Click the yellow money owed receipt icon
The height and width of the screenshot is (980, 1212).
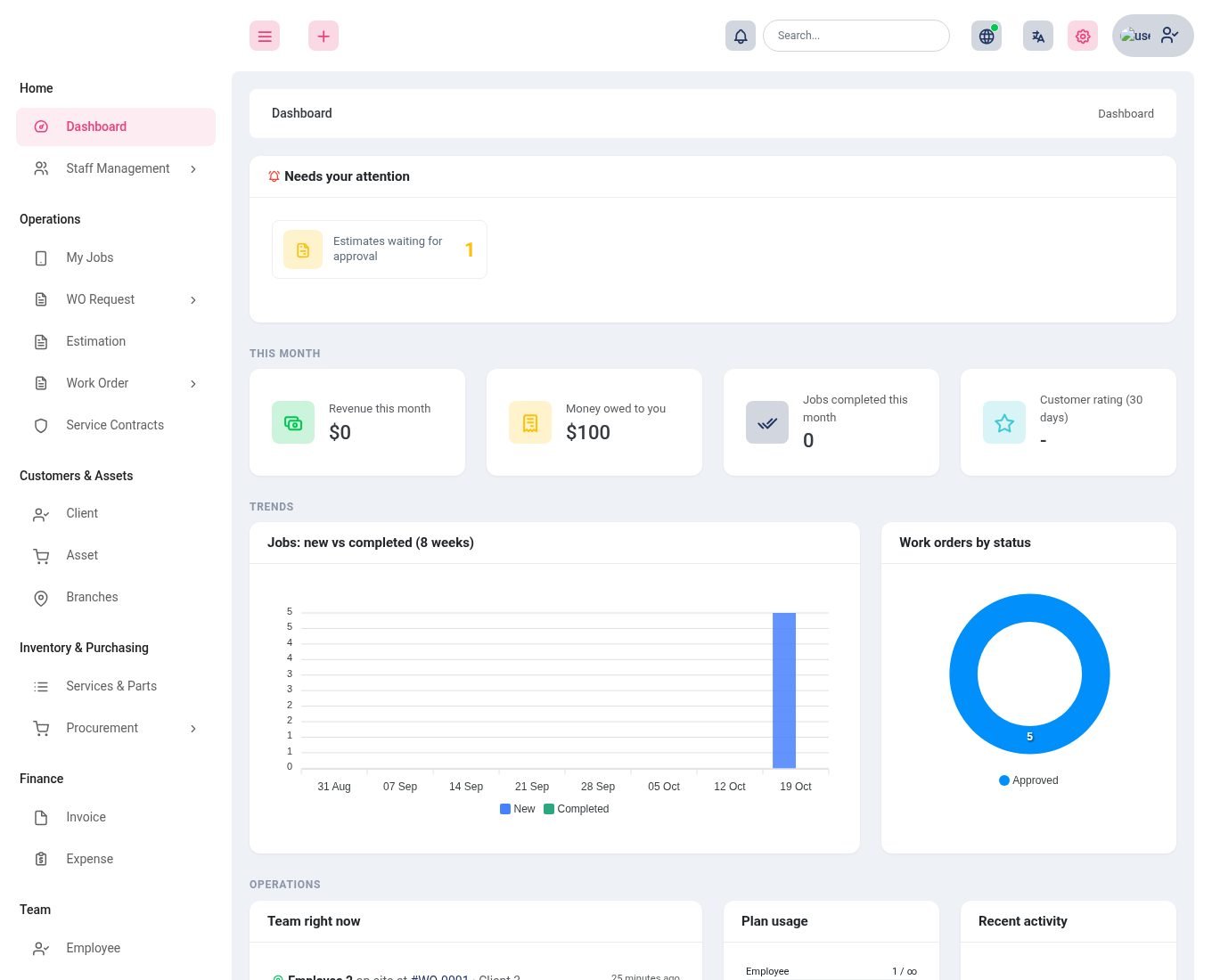530,422
